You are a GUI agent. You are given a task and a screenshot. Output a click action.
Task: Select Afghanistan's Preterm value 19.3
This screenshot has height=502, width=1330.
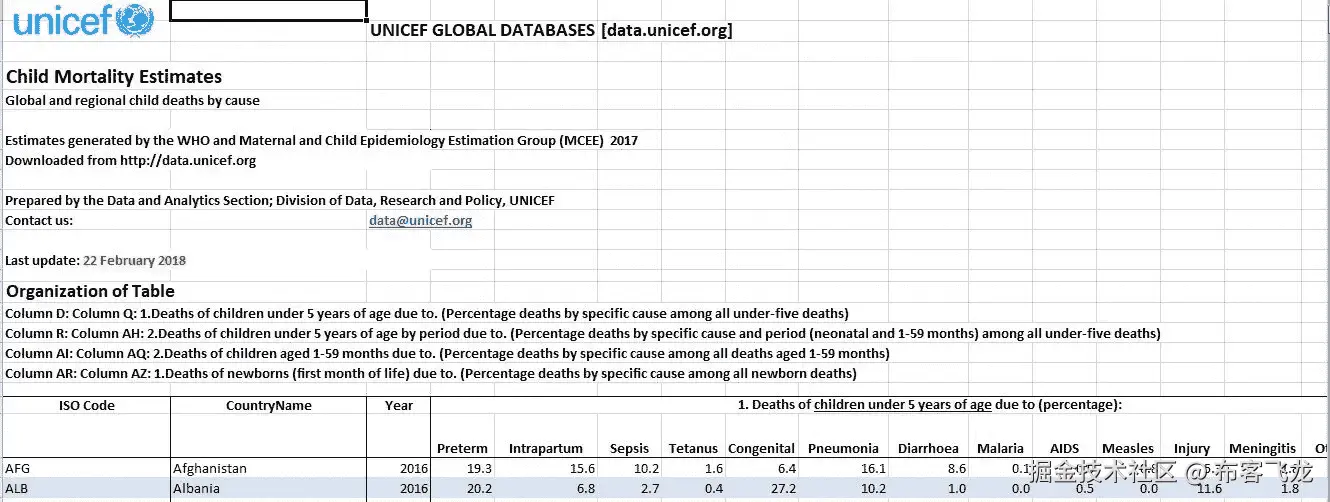click(480, 468)
